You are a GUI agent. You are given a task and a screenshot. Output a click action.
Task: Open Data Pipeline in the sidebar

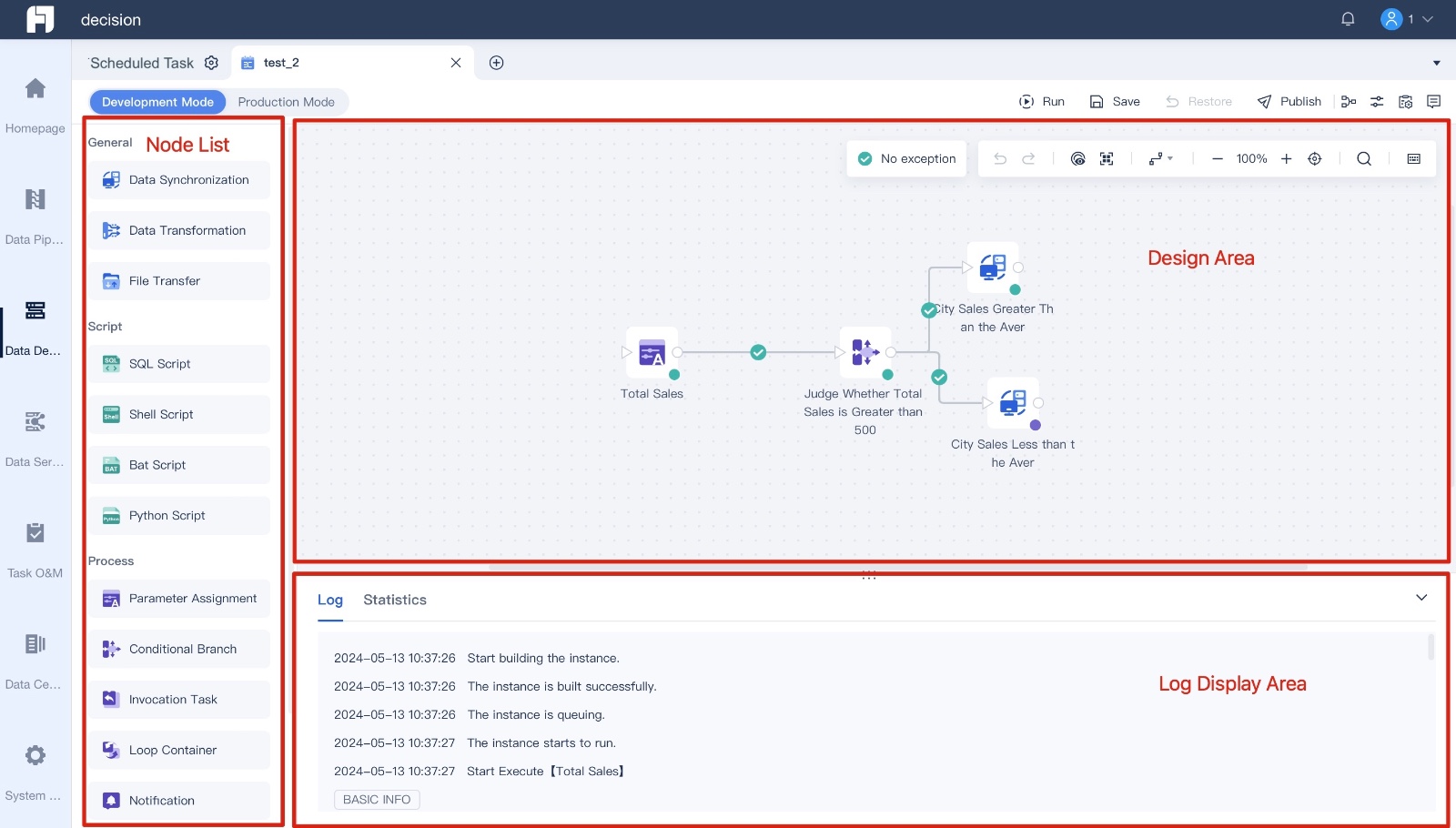click(x=35, y=199)
